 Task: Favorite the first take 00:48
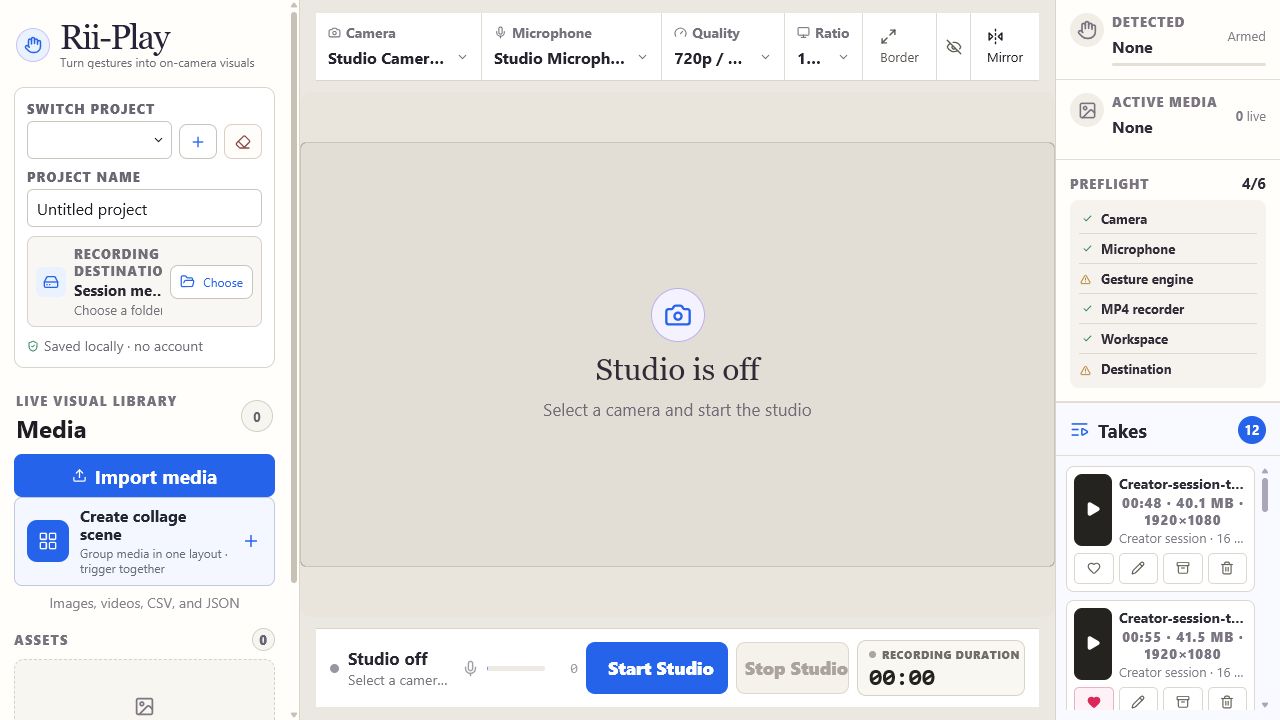click(1094, 568)
